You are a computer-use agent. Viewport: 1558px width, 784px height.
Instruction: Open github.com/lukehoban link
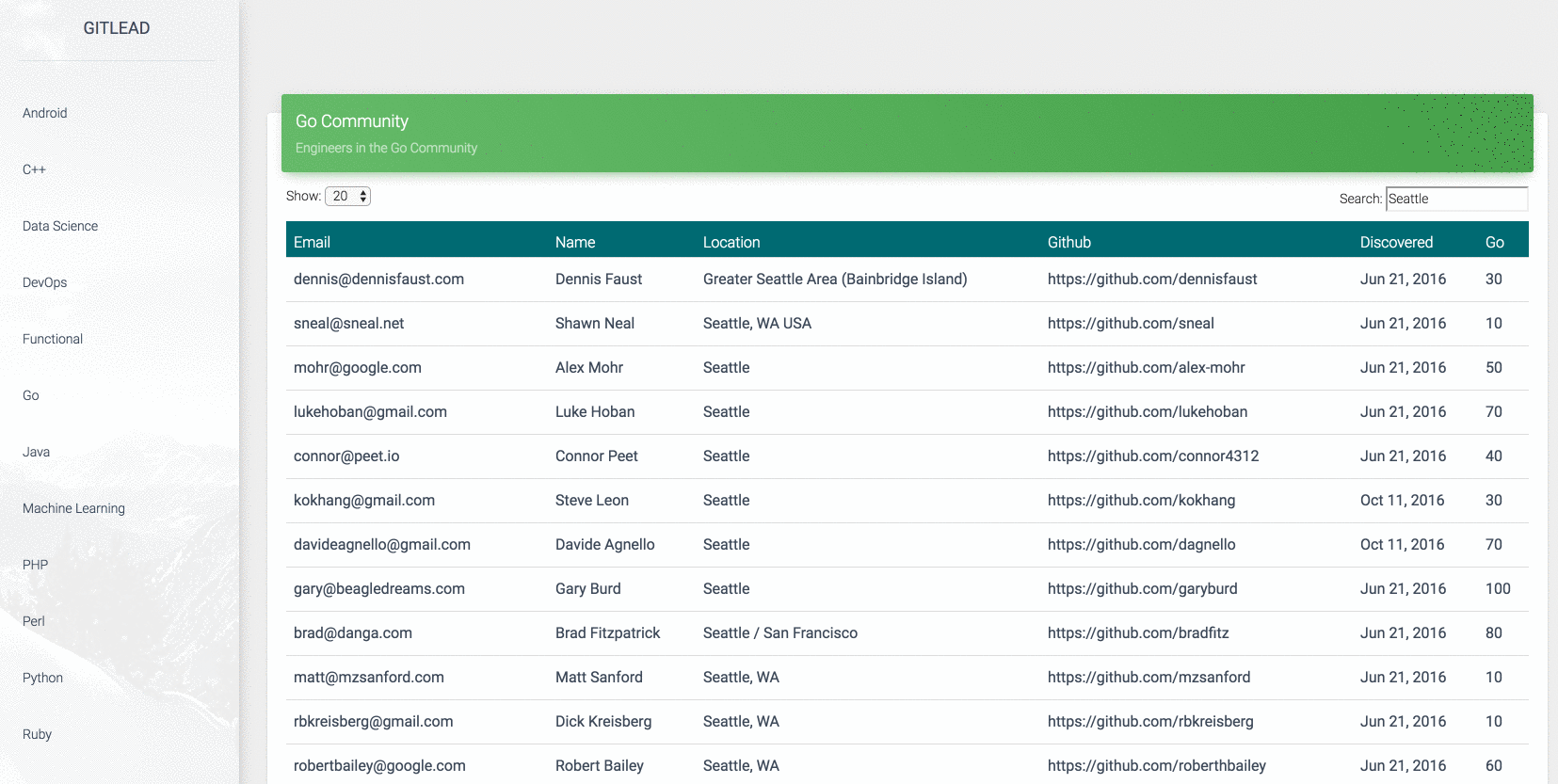(x=1148, y=412)
